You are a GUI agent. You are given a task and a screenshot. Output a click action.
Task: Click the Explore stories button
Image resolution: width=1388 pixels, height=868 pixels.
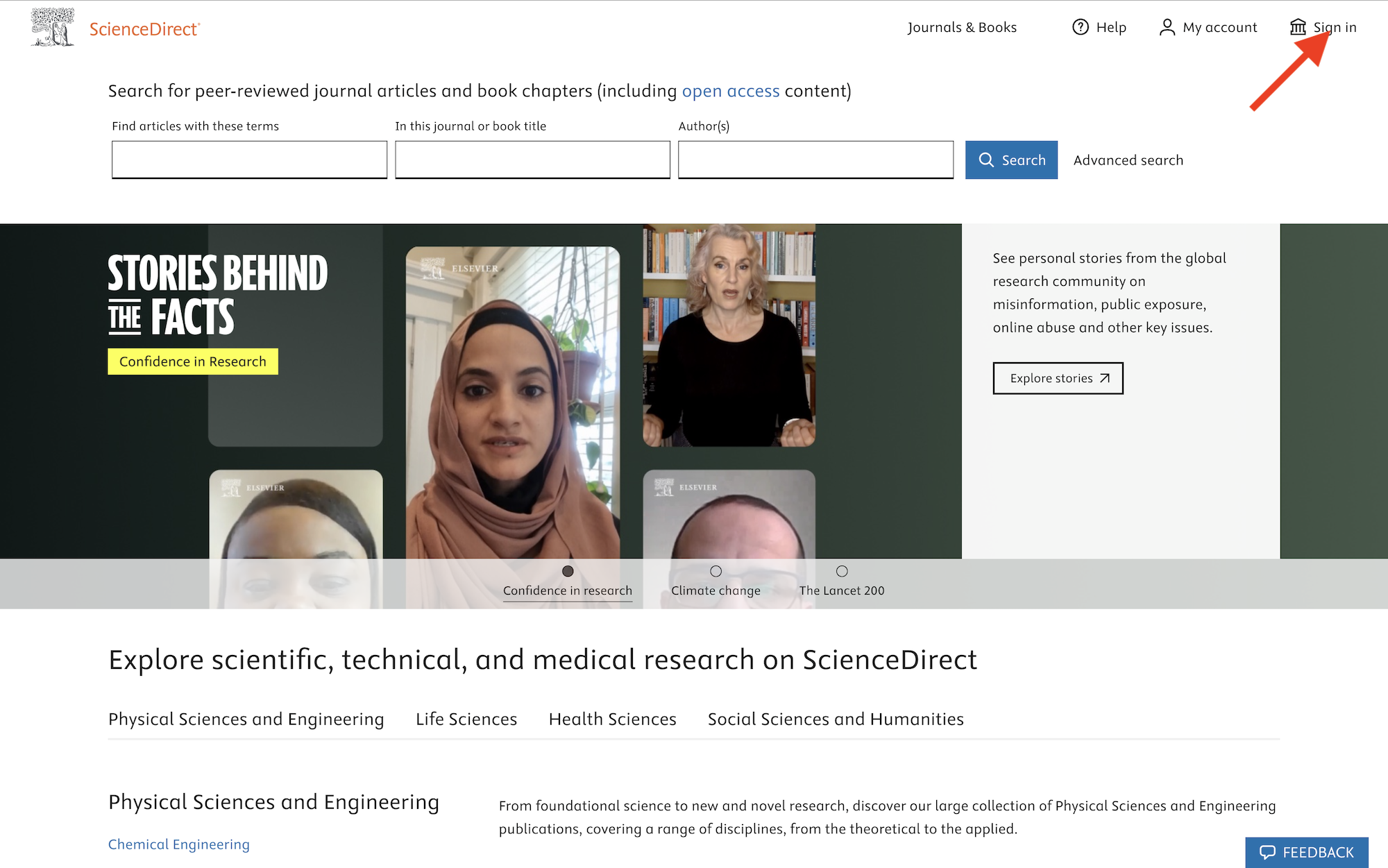1058,378
